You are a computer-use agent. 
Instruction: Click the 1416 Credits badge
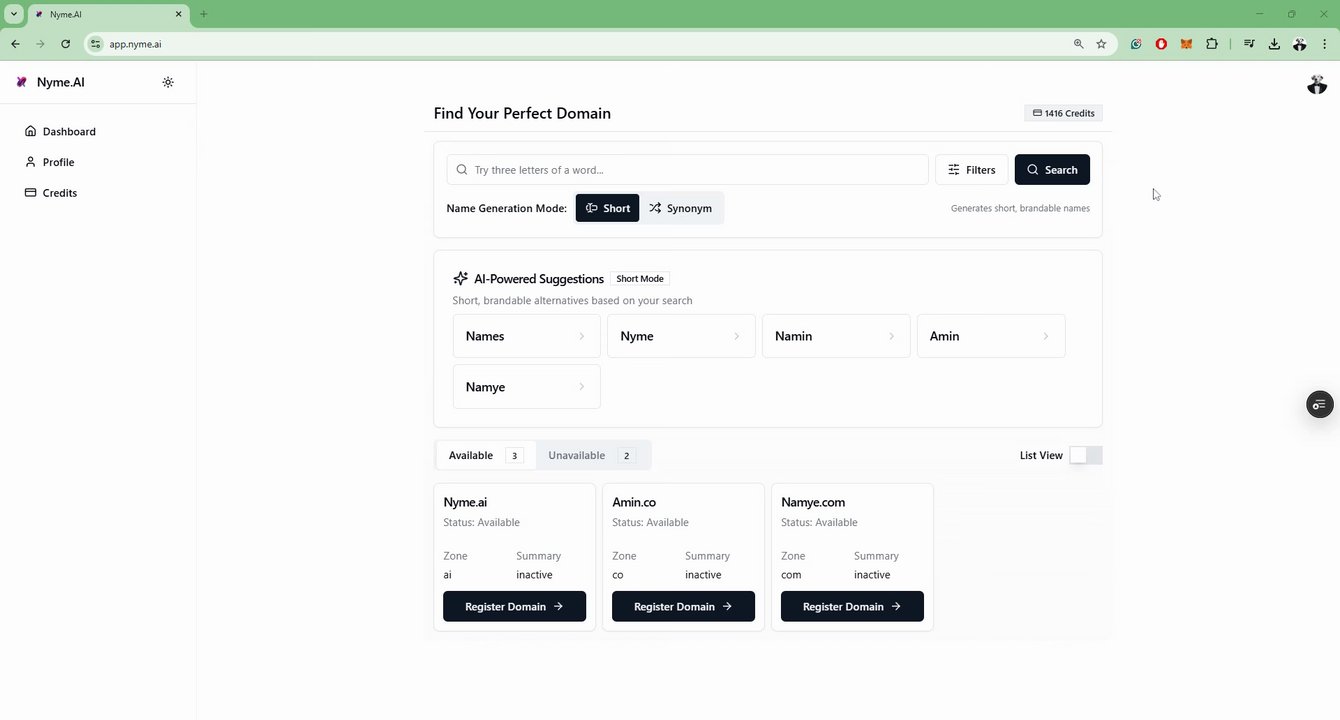[x=1064, y=113]
